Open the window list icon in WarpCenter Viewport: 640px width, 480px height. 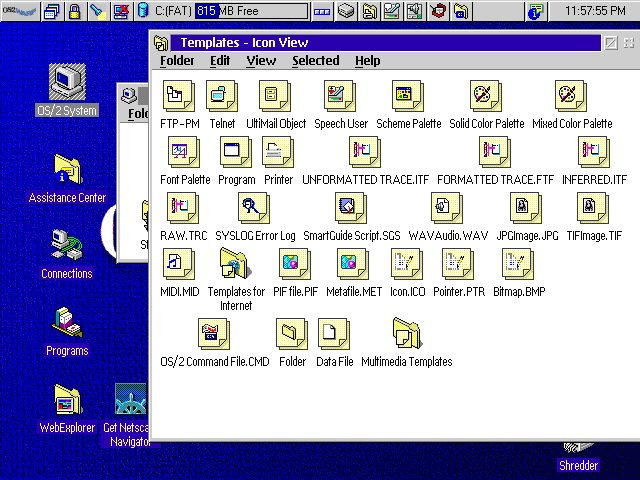coord(51,11)
